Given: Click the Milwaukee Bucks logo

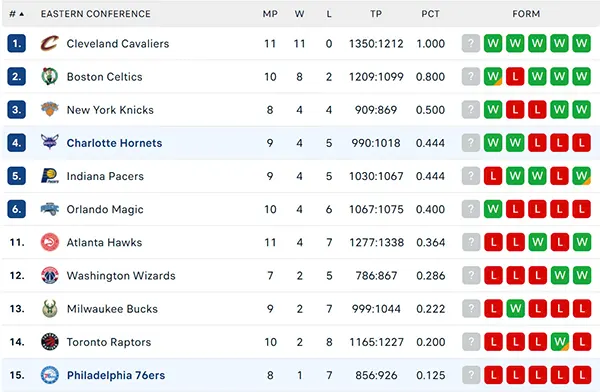Looking at the screenshot, I should tap(50, 309).
